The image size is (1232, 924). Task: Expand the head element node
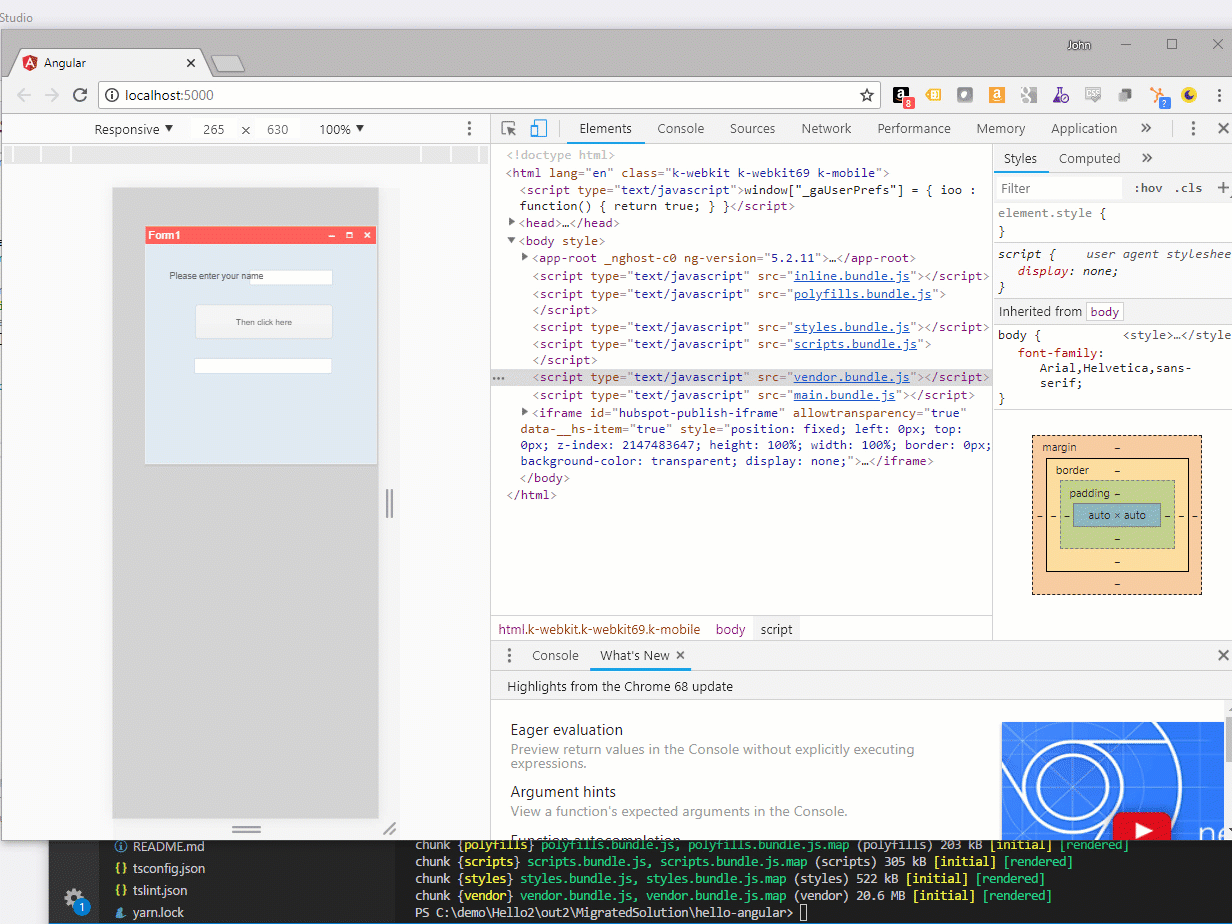pyautogui.click(x=512, y=223)
